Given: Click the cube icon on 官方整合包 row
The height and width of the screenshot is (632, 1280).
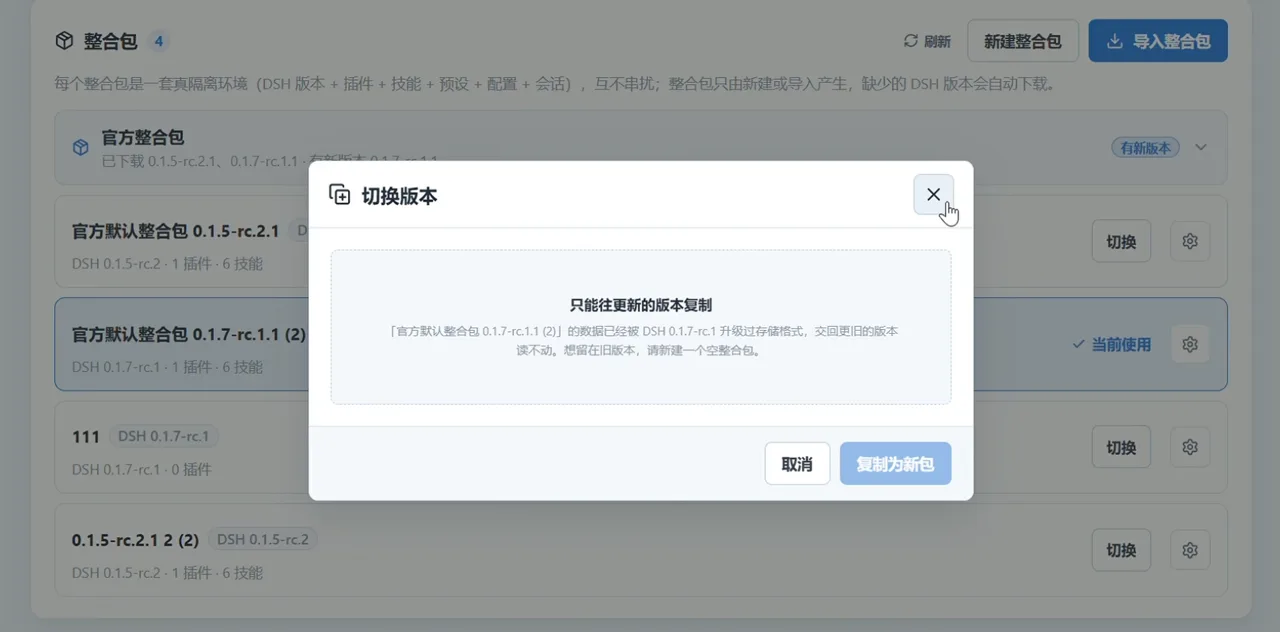Looking at the screenshot, I should click(81, 147).
